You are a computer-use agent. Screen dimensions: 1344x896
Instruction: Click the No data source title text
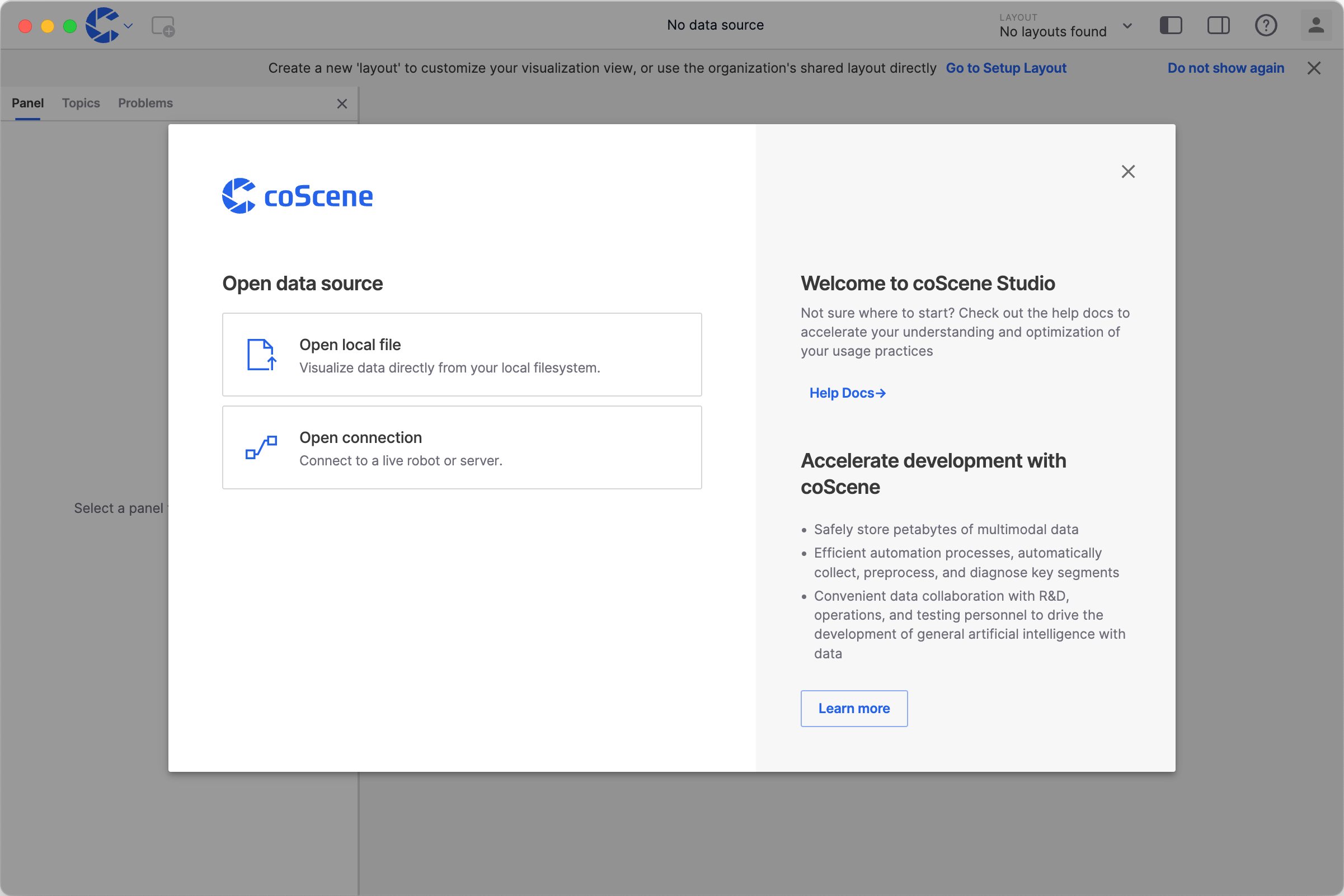[x=715, y=25]
